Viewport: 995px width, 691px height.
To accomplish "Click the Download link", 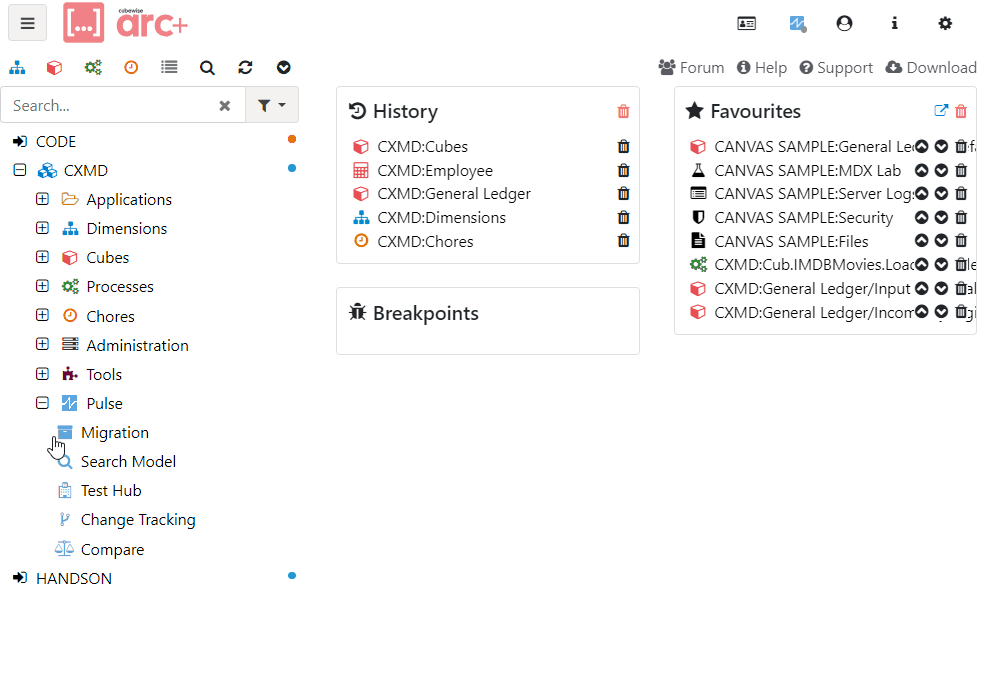I will click(x=930, y=68).
